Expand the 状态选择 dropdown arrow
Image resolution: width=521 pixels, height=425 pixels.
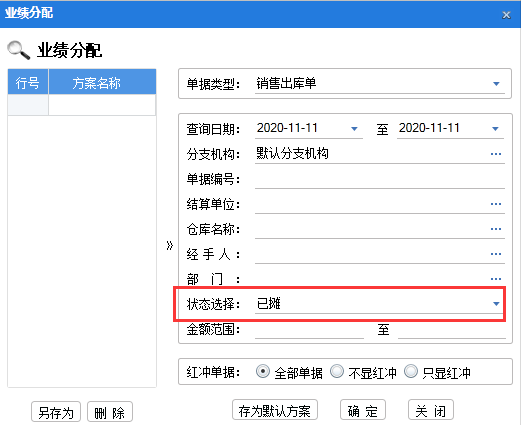click(x=496, y=304)
